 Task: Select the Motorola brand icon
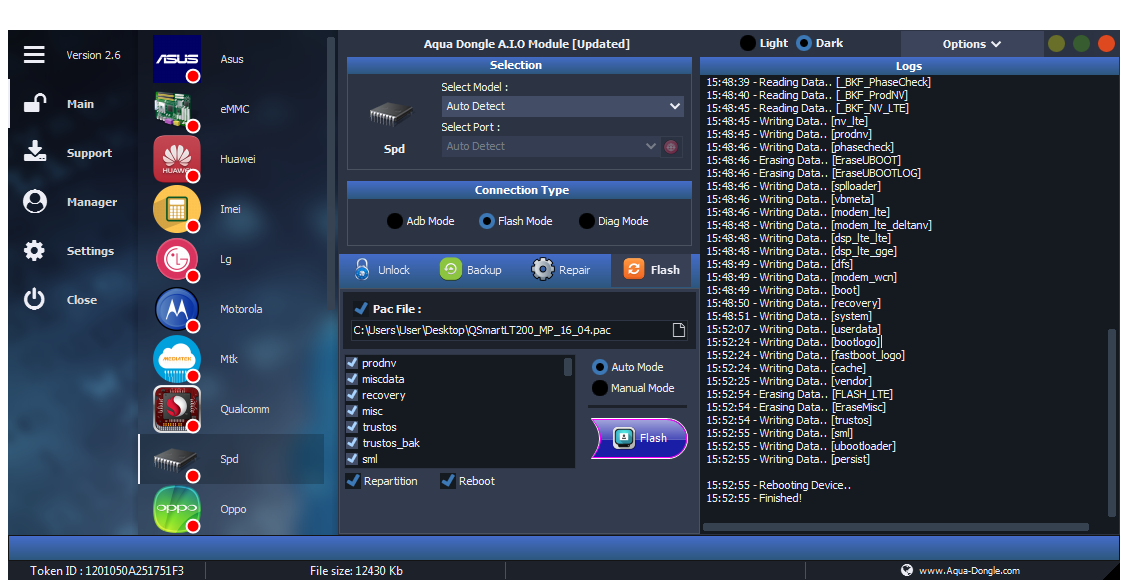click(x=177, y=309)
